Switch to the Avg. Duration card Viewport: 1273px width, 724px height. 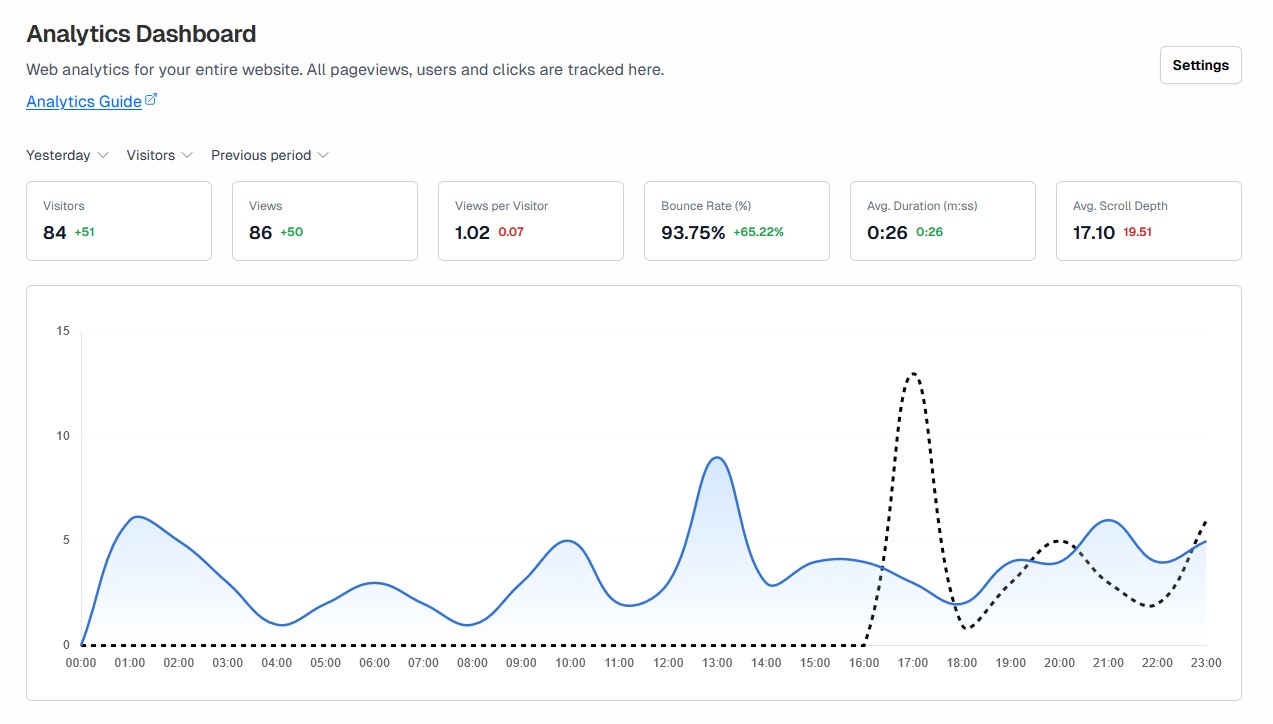click(x=943, y=221)
